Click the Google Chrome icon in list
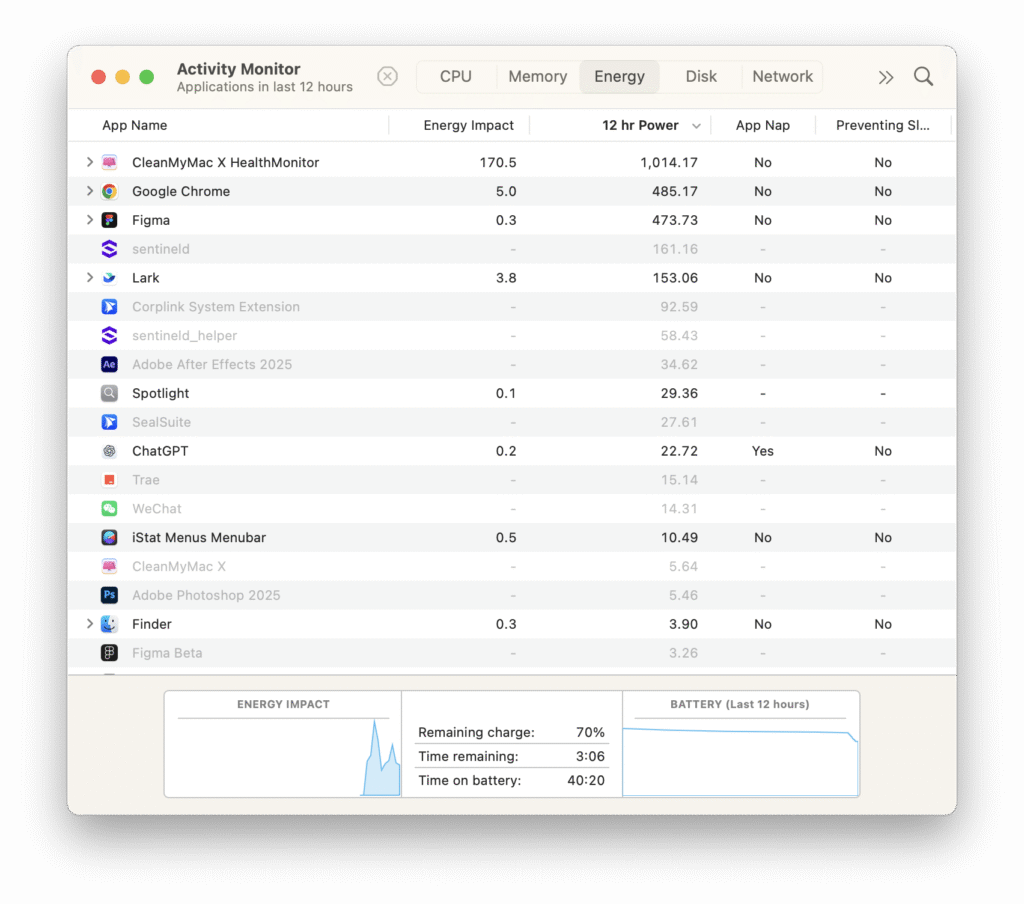The height and width of the screenshot is (904, 1024). click(109, 191)
